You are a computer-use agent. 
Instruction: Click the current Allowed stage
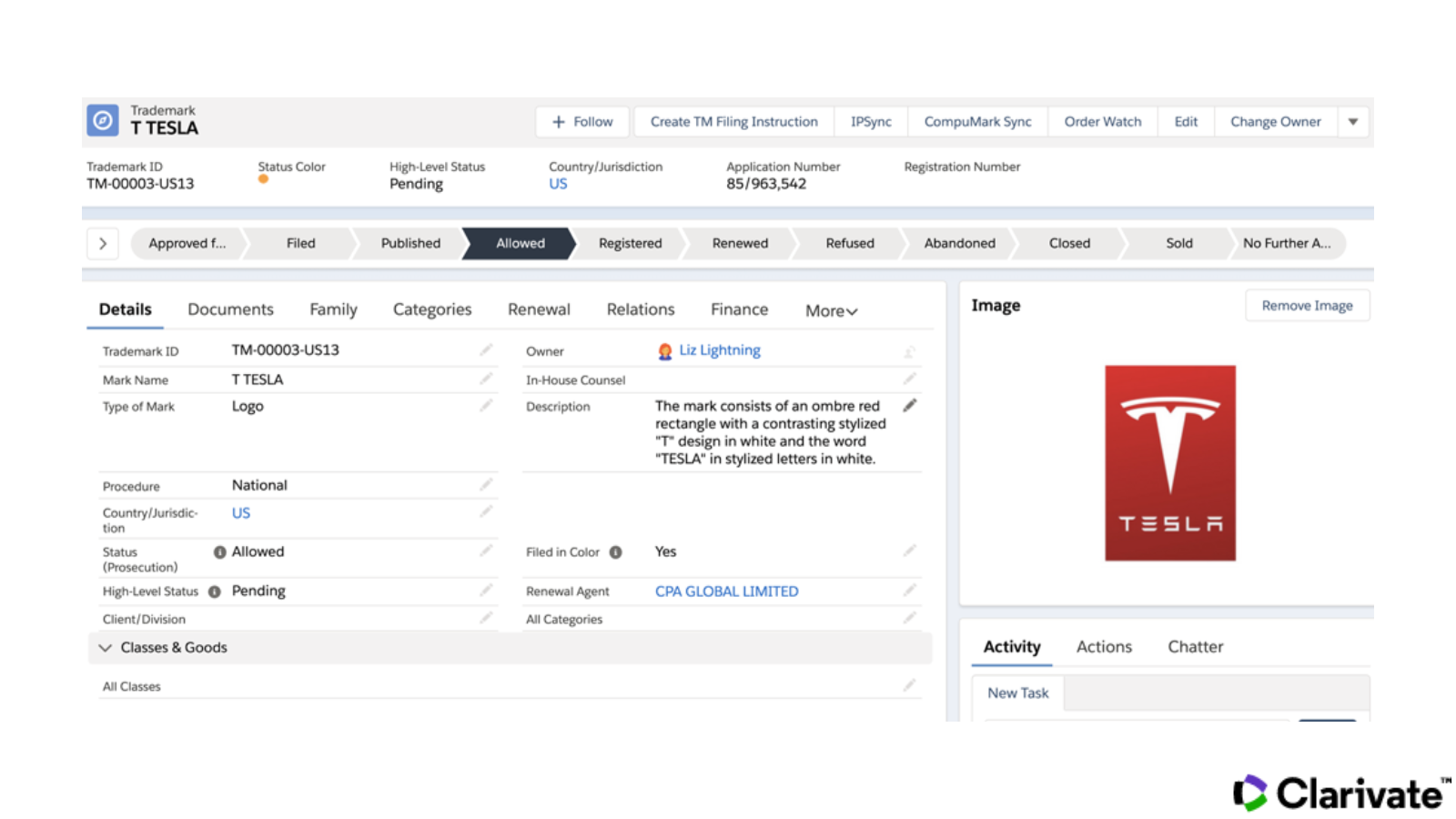coord(521,243)
